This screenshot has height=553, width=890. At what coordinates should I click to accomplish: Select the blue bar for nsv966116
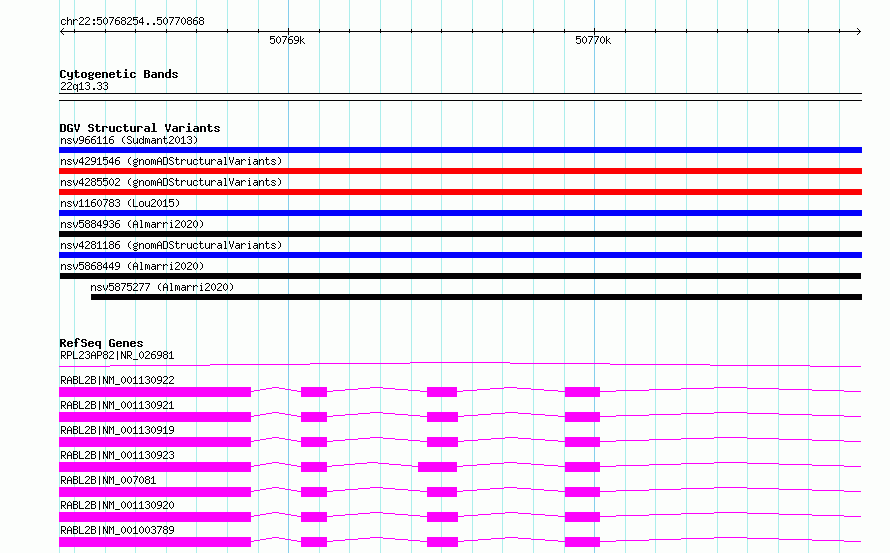tap(460, 150)
